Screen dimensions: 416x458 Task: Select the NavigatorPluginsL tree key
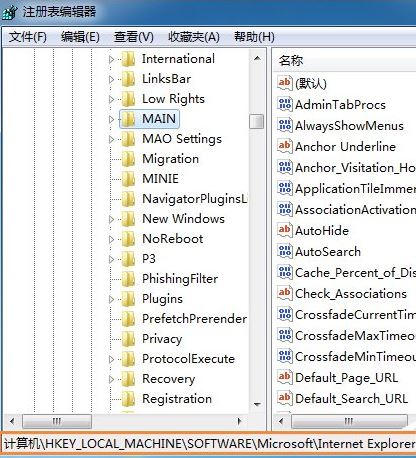(195, 199)
